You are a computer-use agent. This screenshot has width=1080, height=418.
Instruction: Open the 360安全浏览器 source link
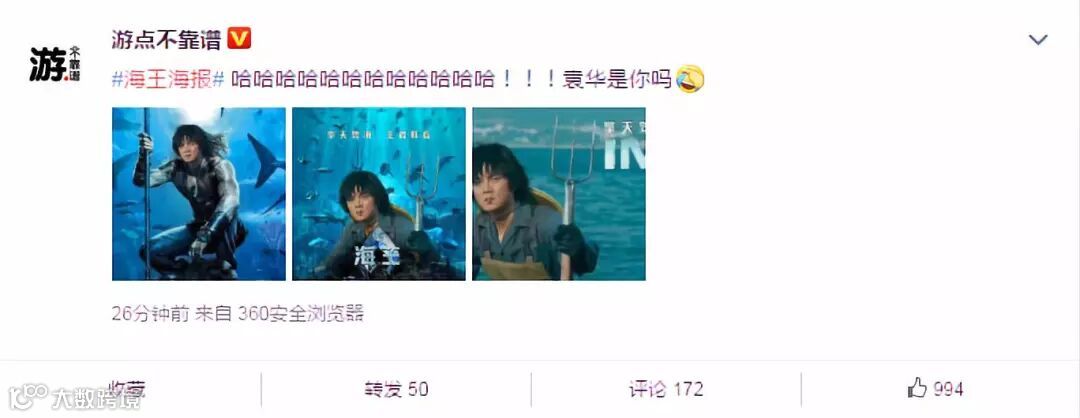300,314
